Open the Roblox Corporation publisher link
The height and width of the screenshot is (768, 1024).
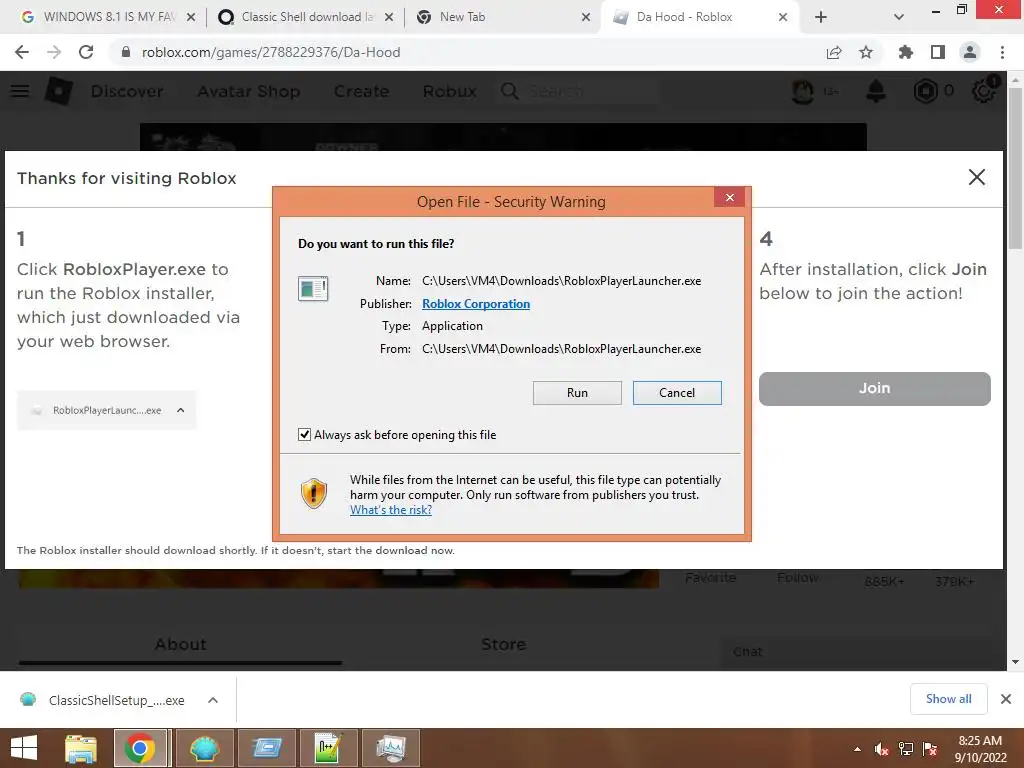(x=475, y=304)
